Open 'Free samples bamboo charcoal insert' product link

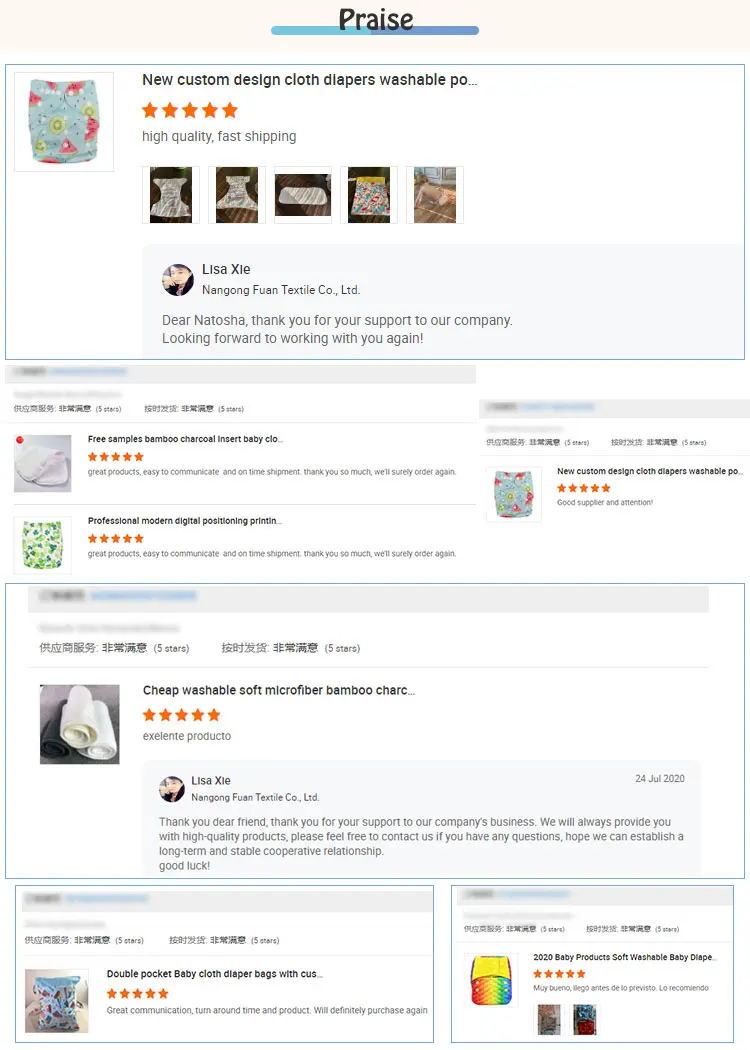pyautogui.click(x=185, y=439)
